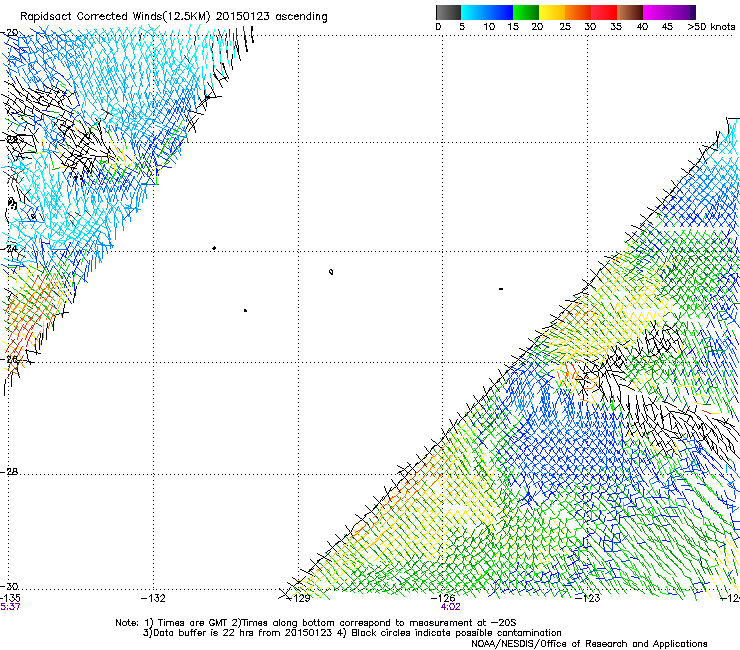Click the red 30-35 knots color segment
The image size is (740, 650).
click(x=604, y=12)
